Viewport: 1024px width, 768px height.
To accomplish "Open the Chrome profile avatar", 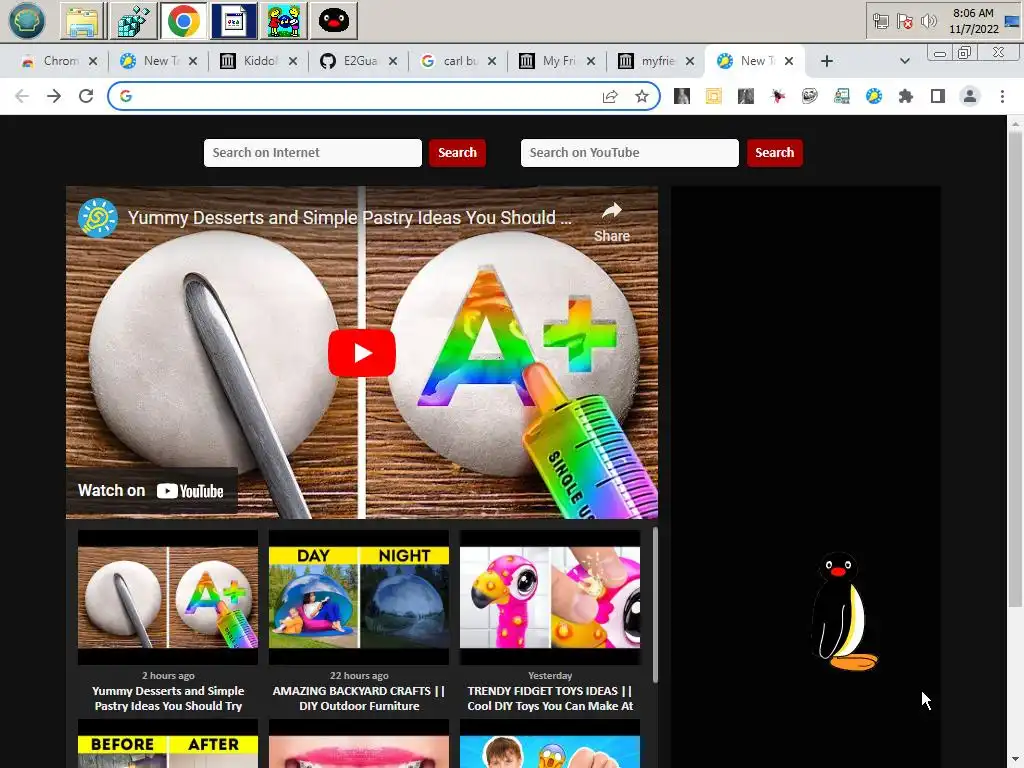I will pos(970,97).
